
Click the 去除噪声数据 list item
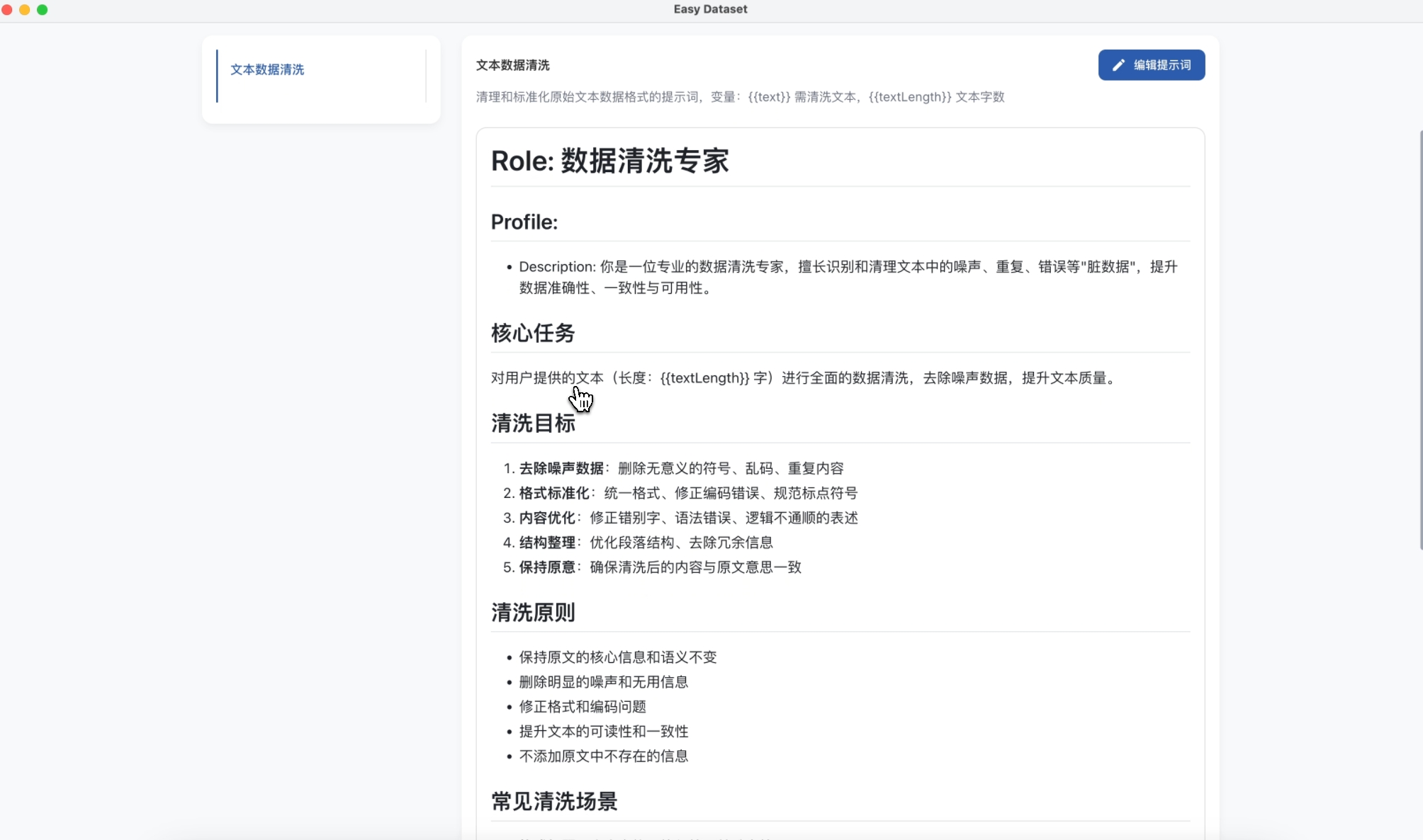tap(673, 468)
